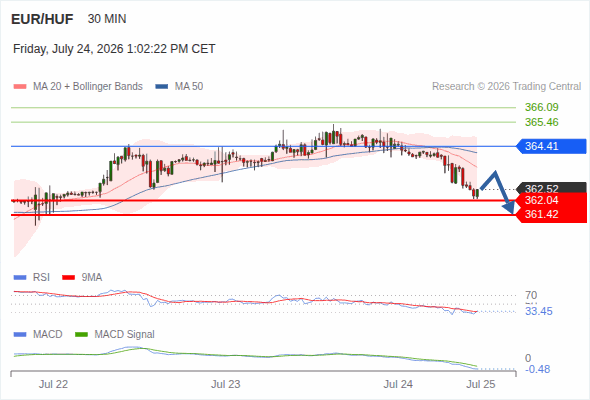Click the blue MACD legend swatch
This screenshot has width=590, height=400.
pyautogui.click(x=20, y=335)
